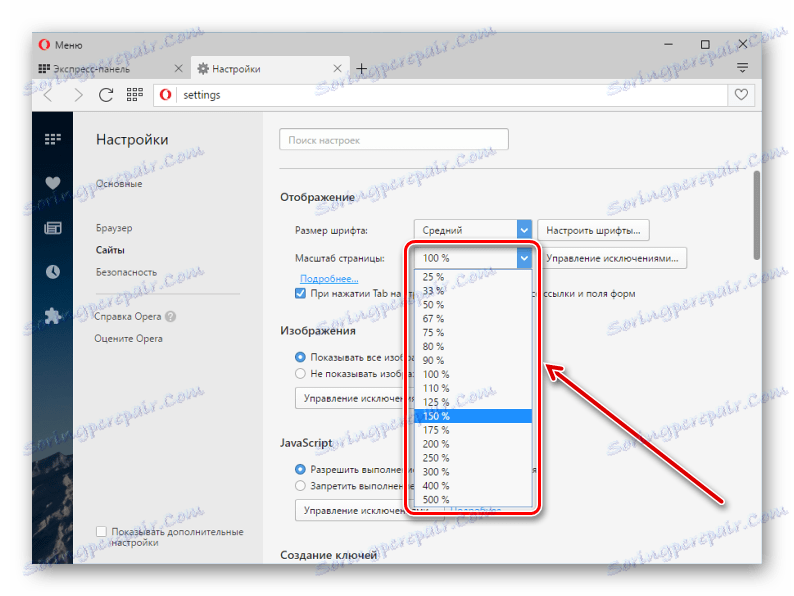Go back with the back arrow
The width and height of the screenshot is (794, 596).
[49, 95]
